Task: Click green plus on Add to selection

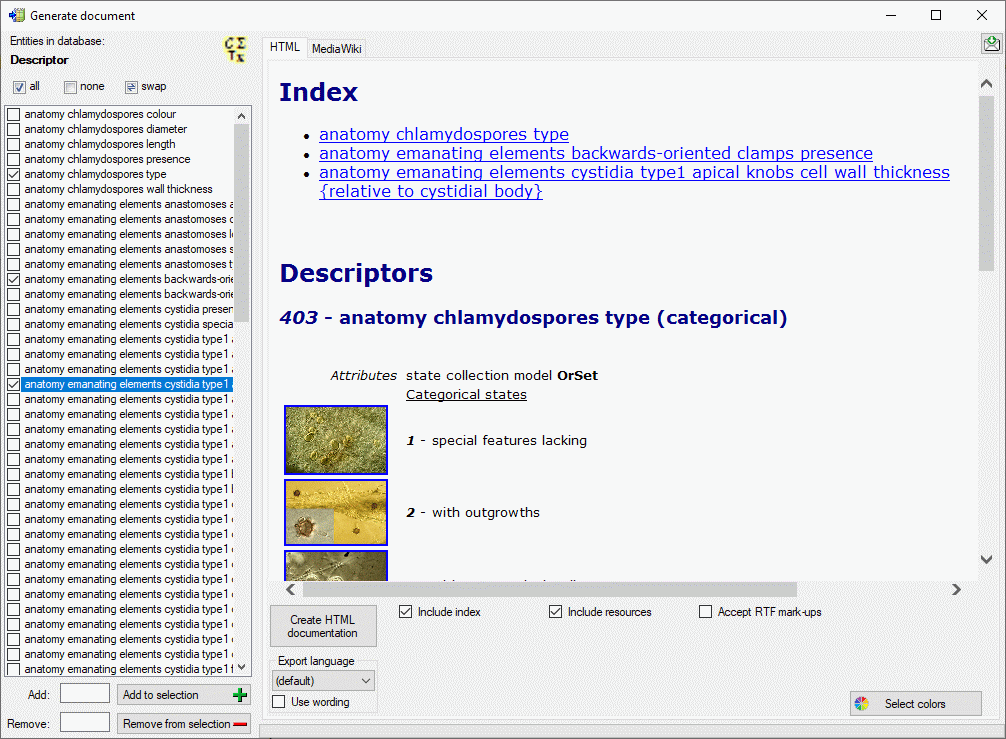Action: 239,695
